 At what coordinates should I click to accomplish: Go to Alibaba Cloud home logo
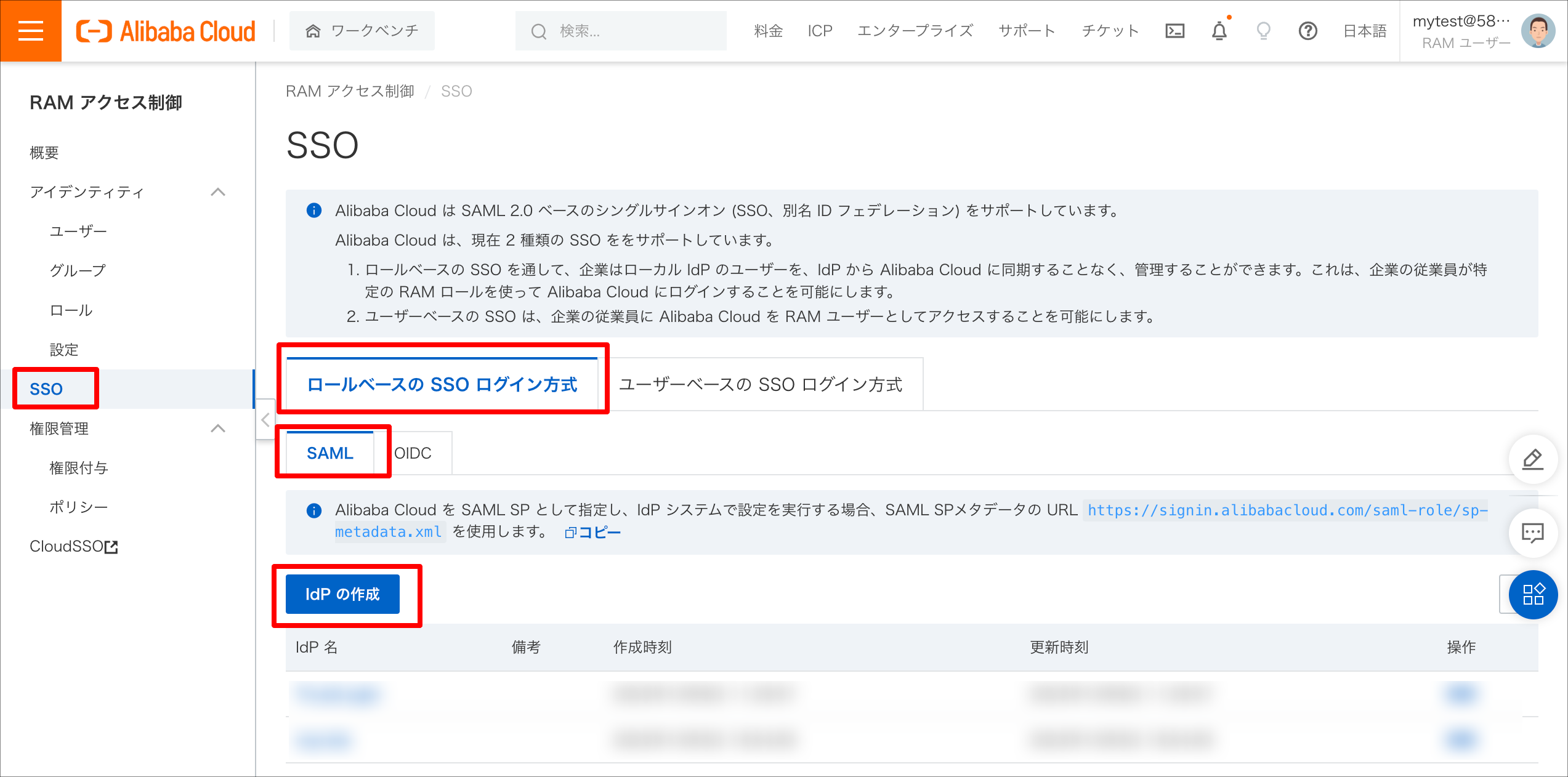166,31
